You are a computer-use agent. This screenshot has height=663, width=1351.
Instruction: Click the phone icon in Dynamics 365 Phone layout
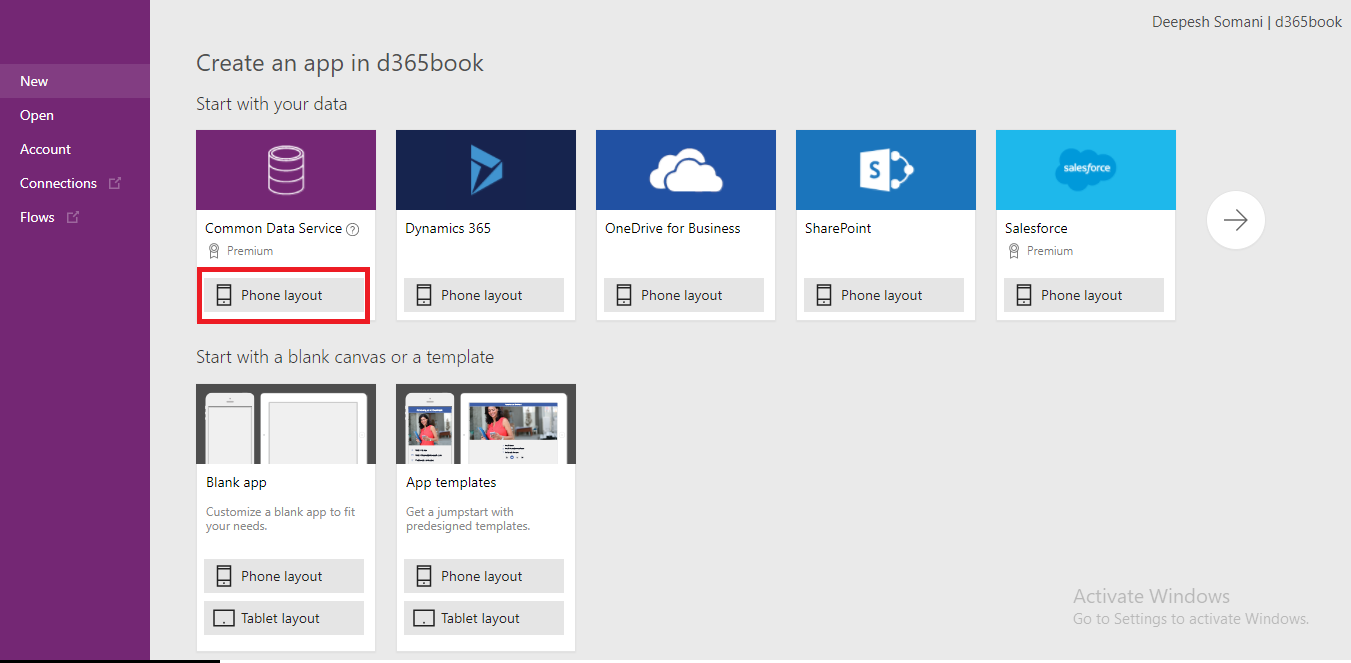(424, 295)
